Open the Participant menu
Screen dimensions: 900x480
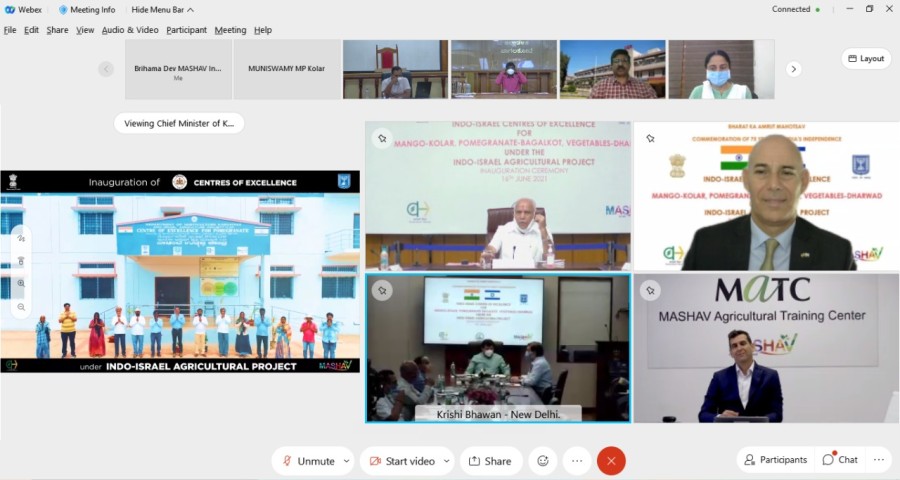click(186, 30)
